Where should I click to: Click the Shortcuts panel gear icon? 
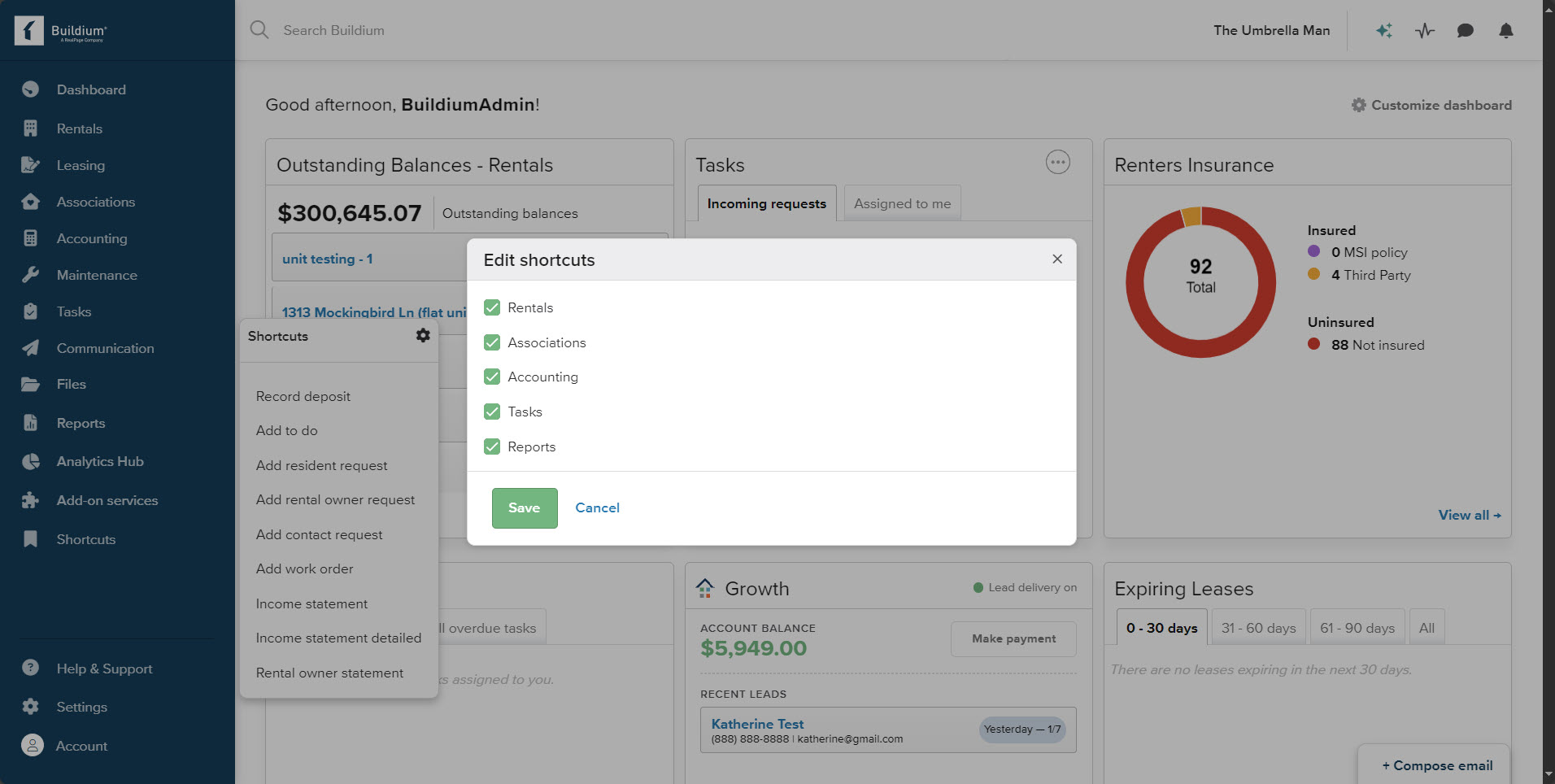[423, 335]
